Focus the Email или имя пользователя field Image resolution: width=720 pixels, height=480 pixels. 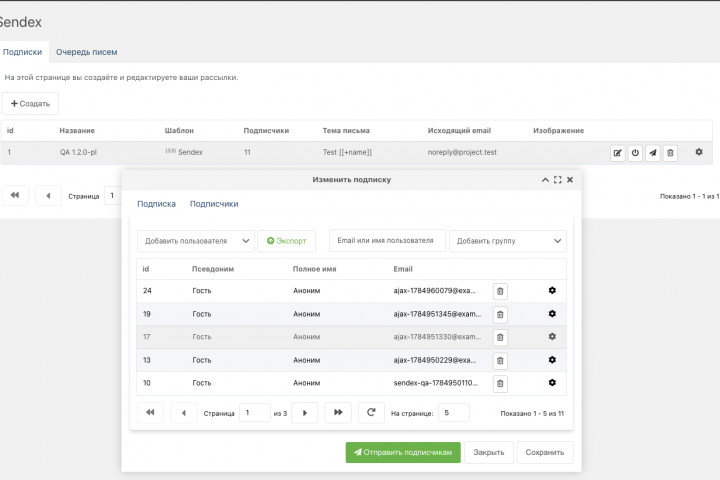pyautogui.click(x=387, y=241)
